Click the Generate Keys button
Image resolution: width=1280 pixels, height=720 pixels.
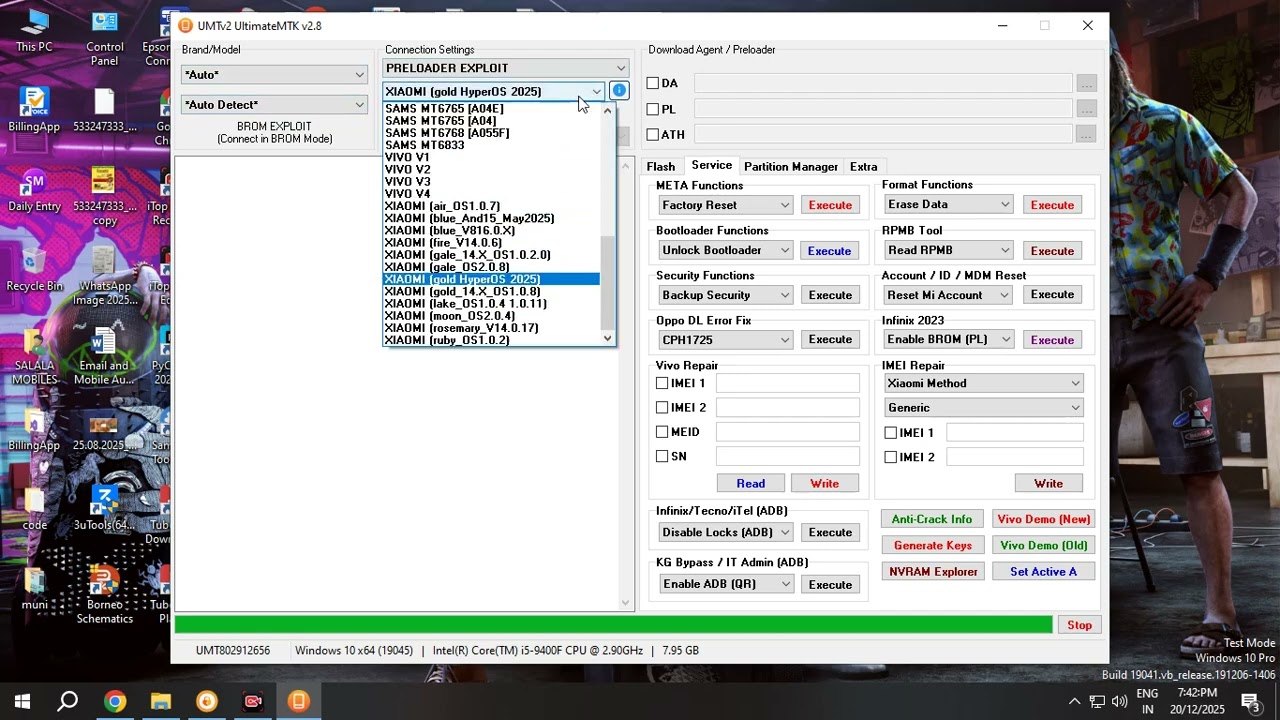tap(932, 545)
